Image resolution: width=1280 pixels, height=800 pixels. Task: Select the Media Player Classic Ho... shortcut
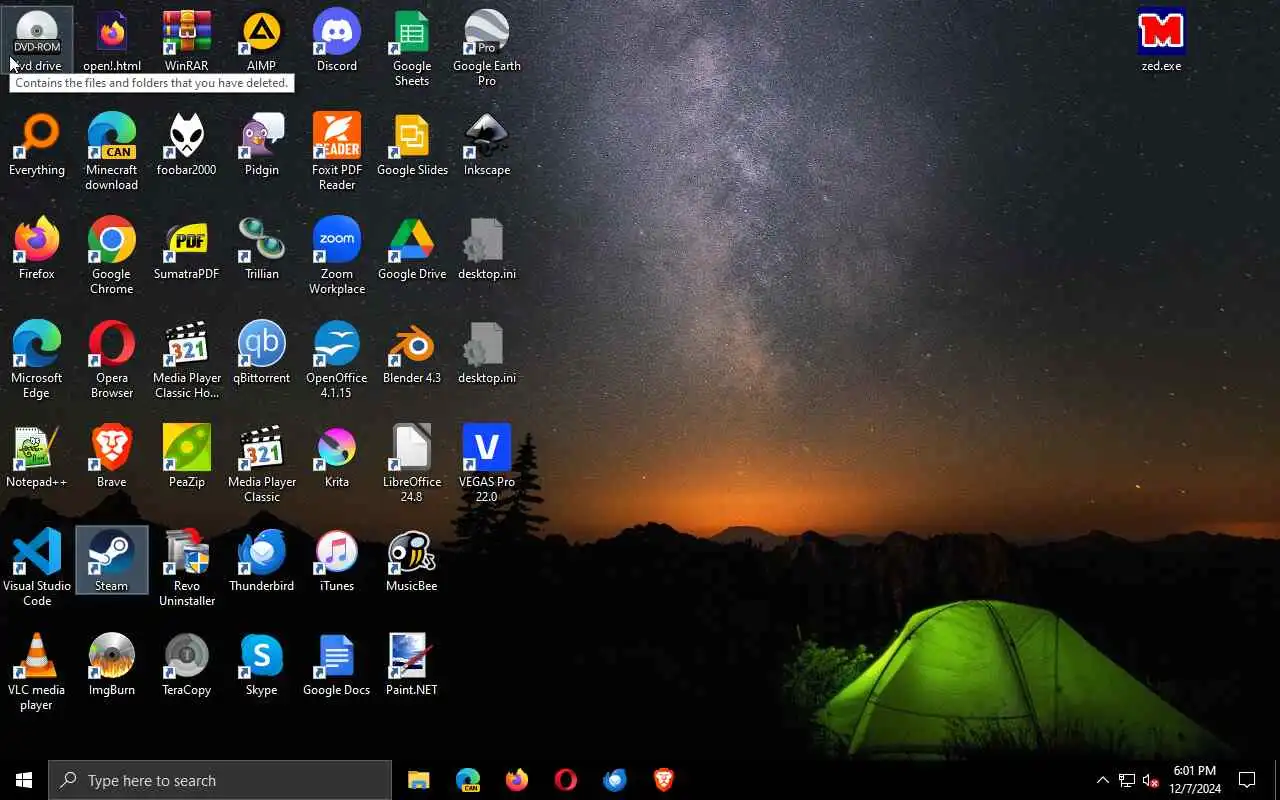[187, 360]
